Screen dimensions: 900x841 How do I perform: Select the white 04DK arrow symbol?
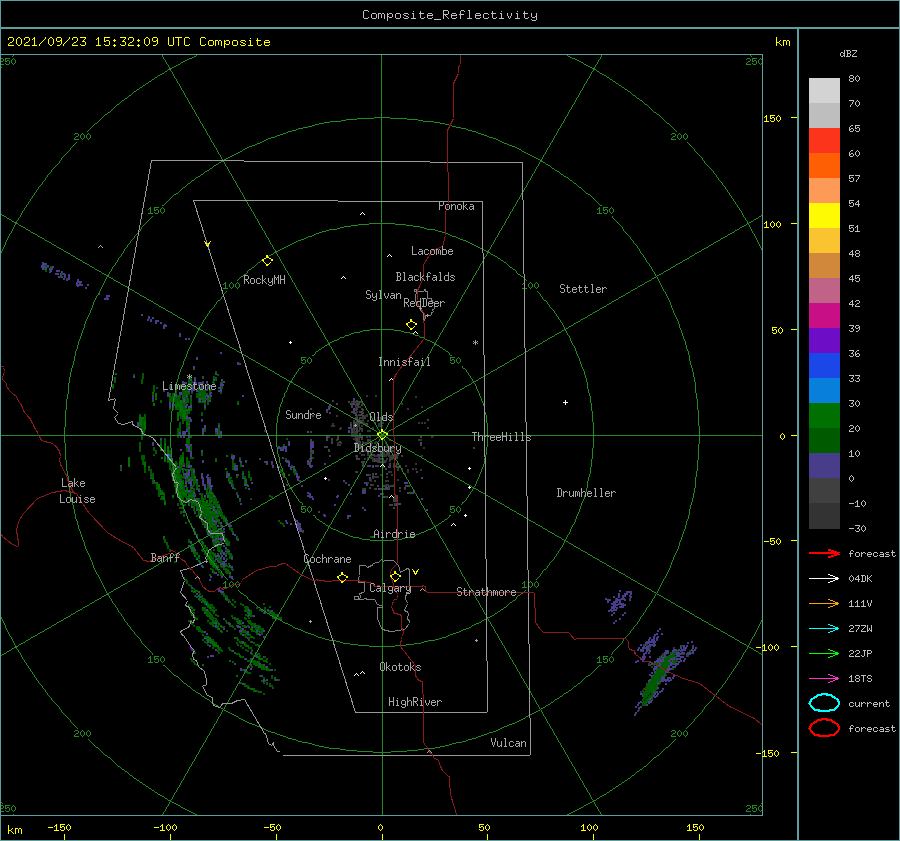[x=824, y=579]
